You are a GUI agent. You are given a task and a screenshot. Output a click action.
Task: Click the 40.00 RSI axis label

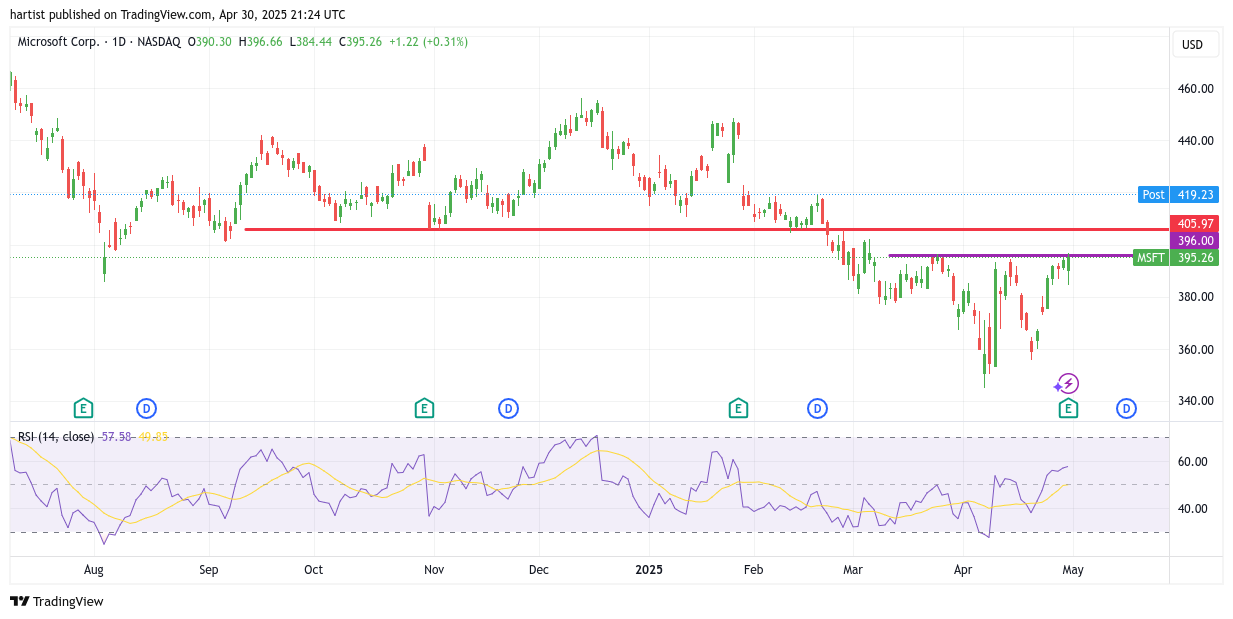(x=1193, y=509)
